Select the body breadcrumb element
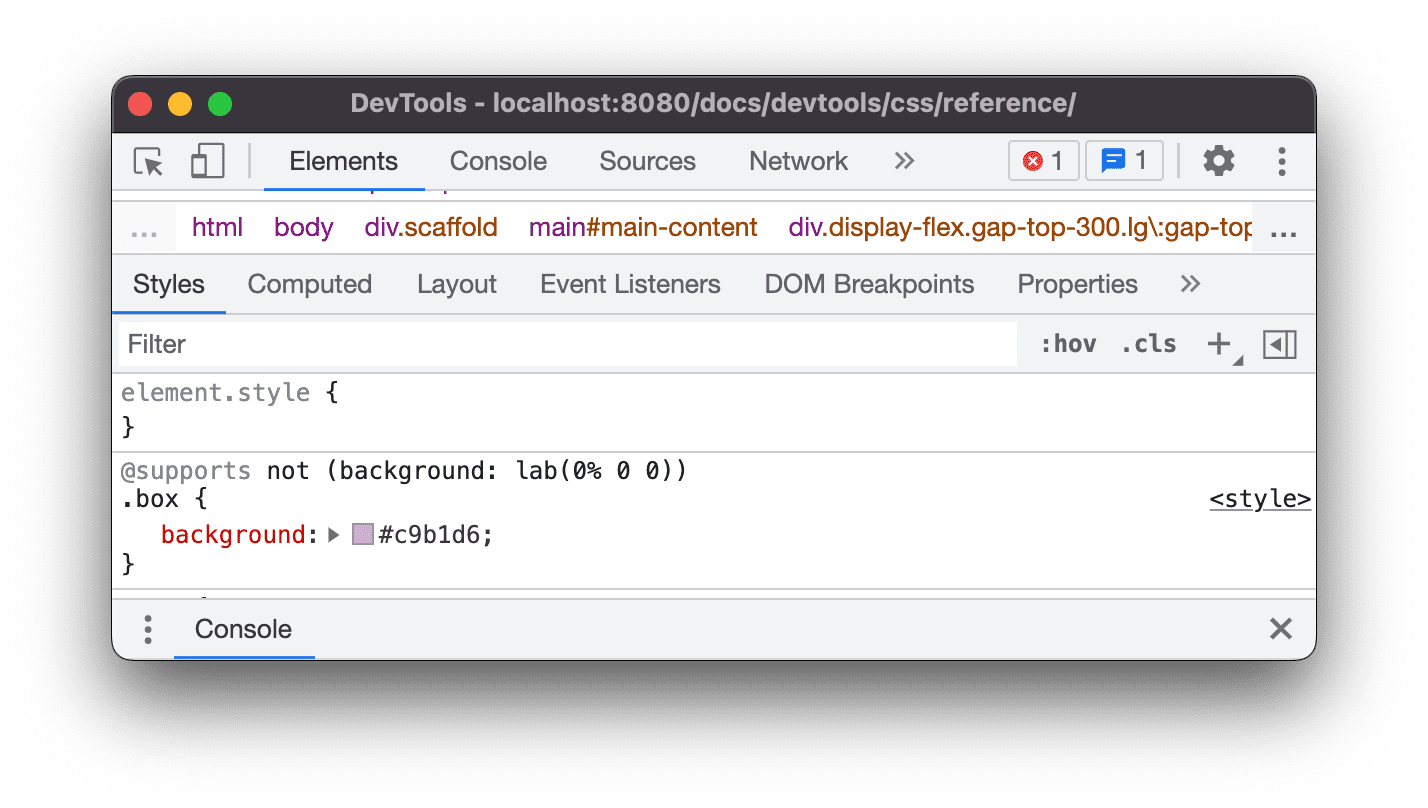1428x808 pixels. [303, 227]
